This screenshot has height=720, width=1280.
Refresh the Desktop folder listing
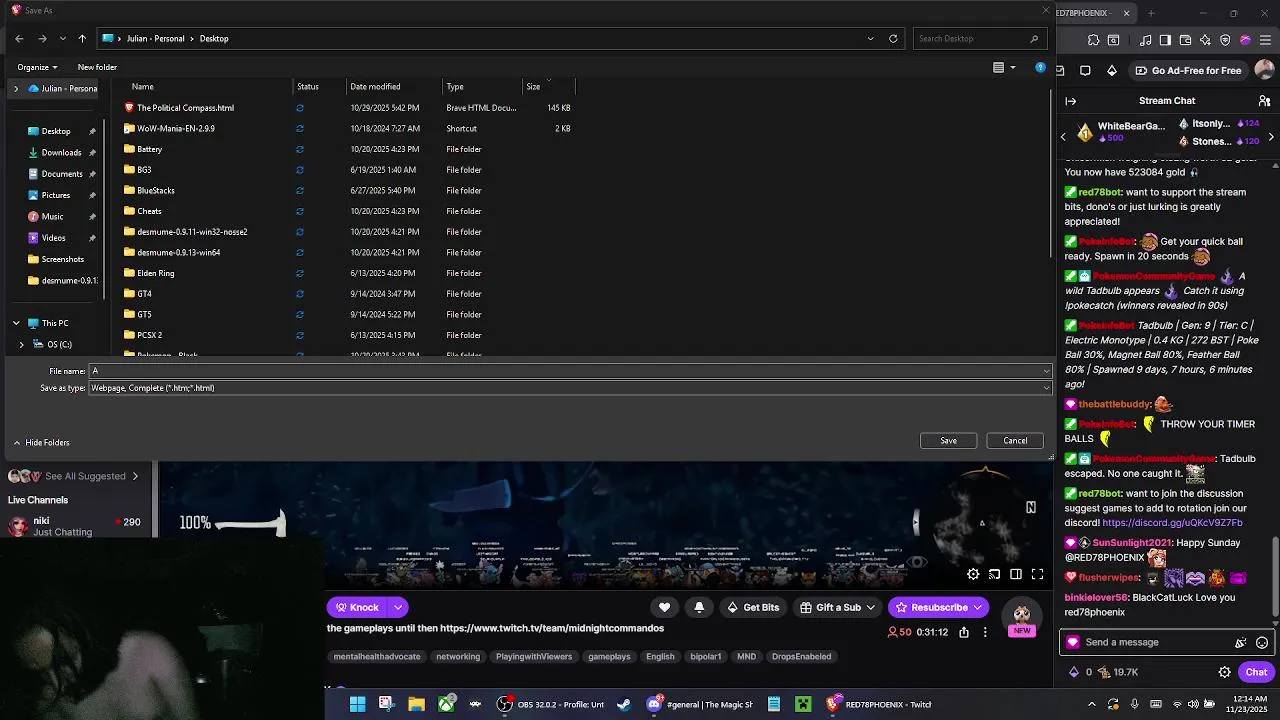click(893, 38)
